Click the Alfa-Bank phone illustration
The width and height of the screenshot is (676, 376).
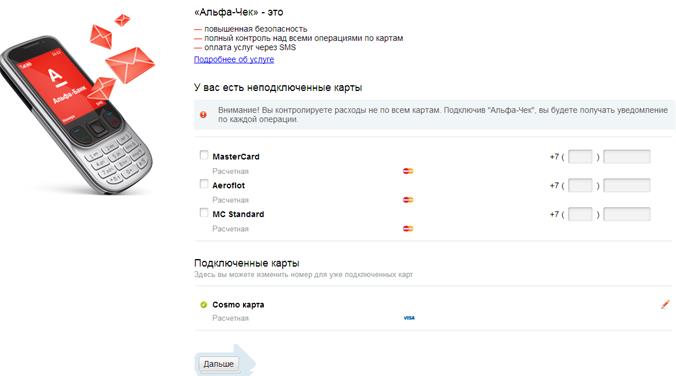click(78, 104)
